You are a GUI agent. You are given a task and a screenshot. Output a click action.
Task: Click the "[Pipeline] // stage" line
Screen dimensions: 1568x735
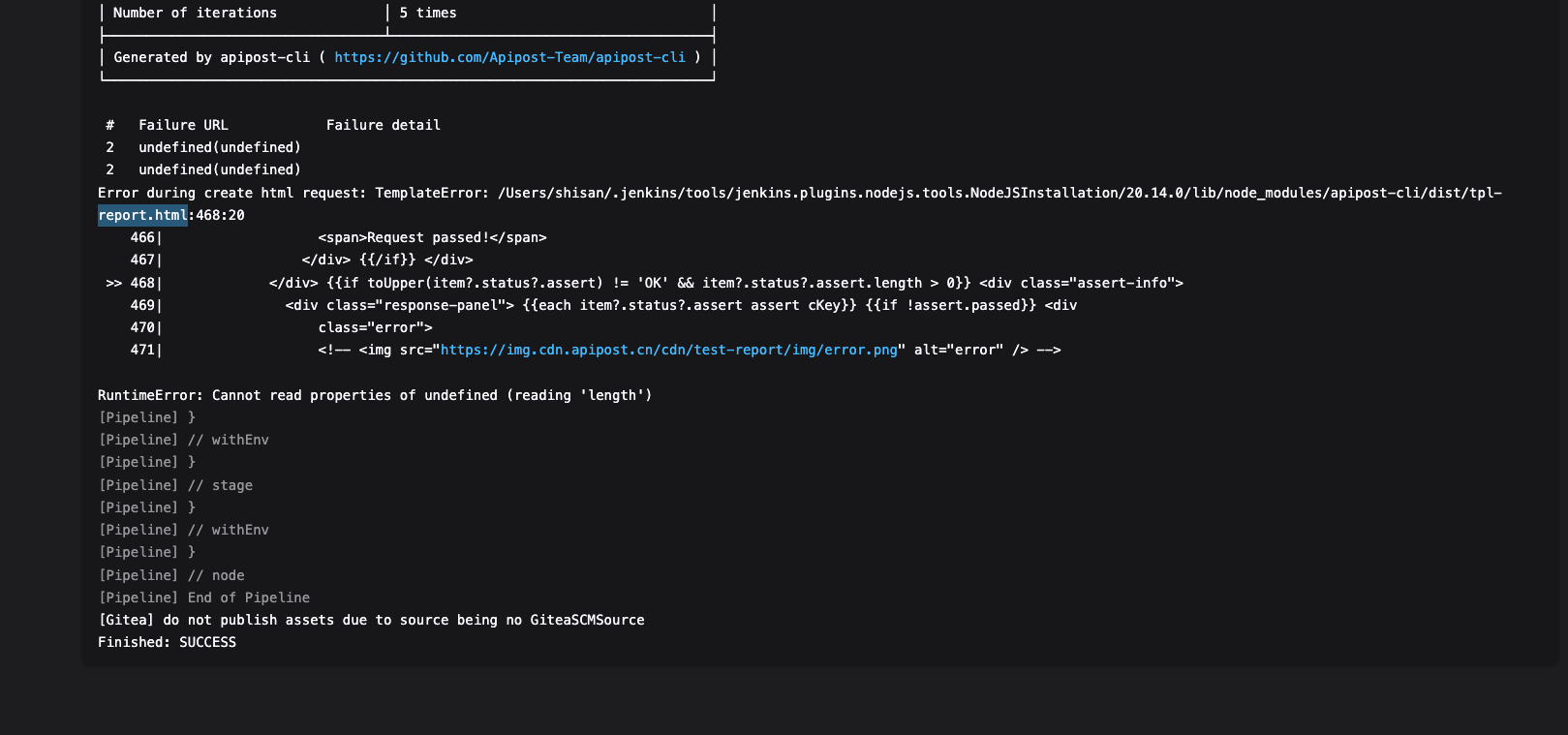[175, 485]
